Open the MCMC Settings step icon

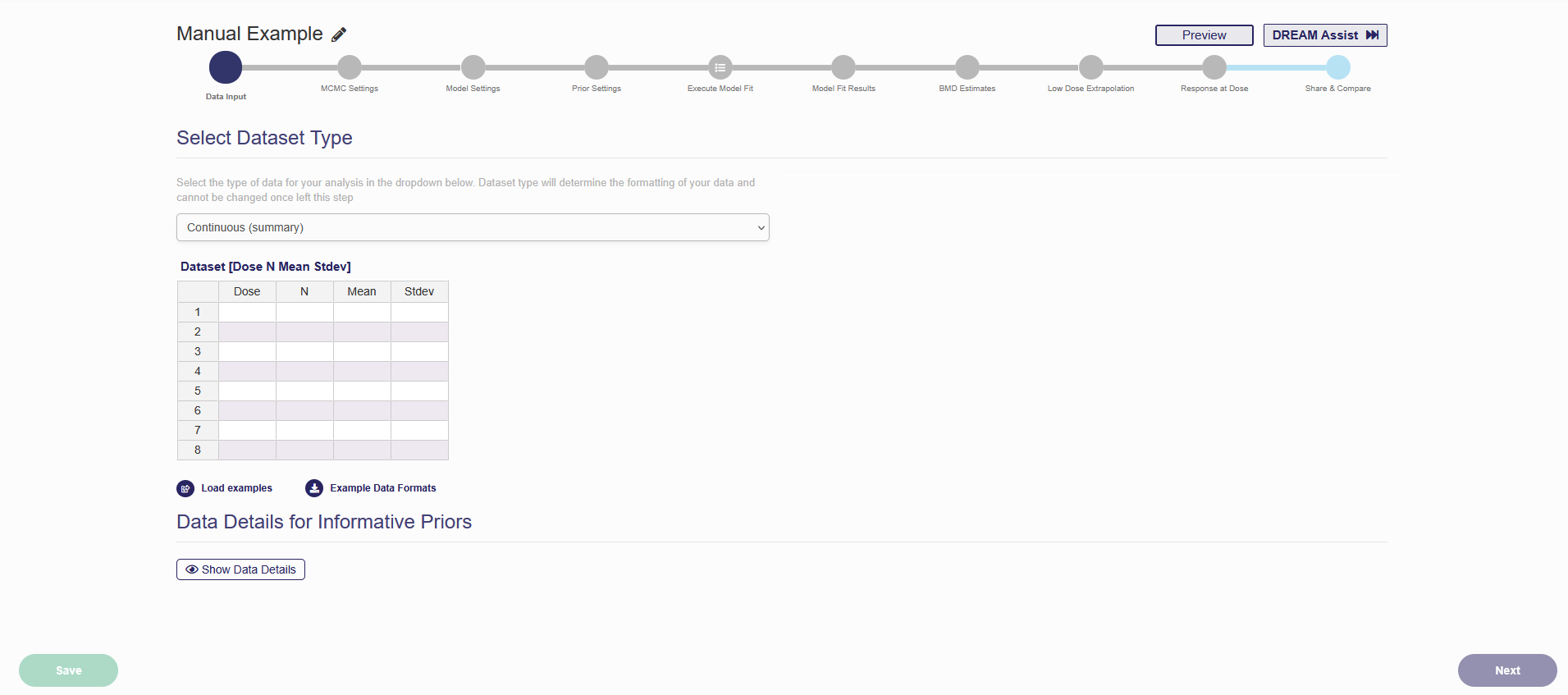click(x=349, y=67)
